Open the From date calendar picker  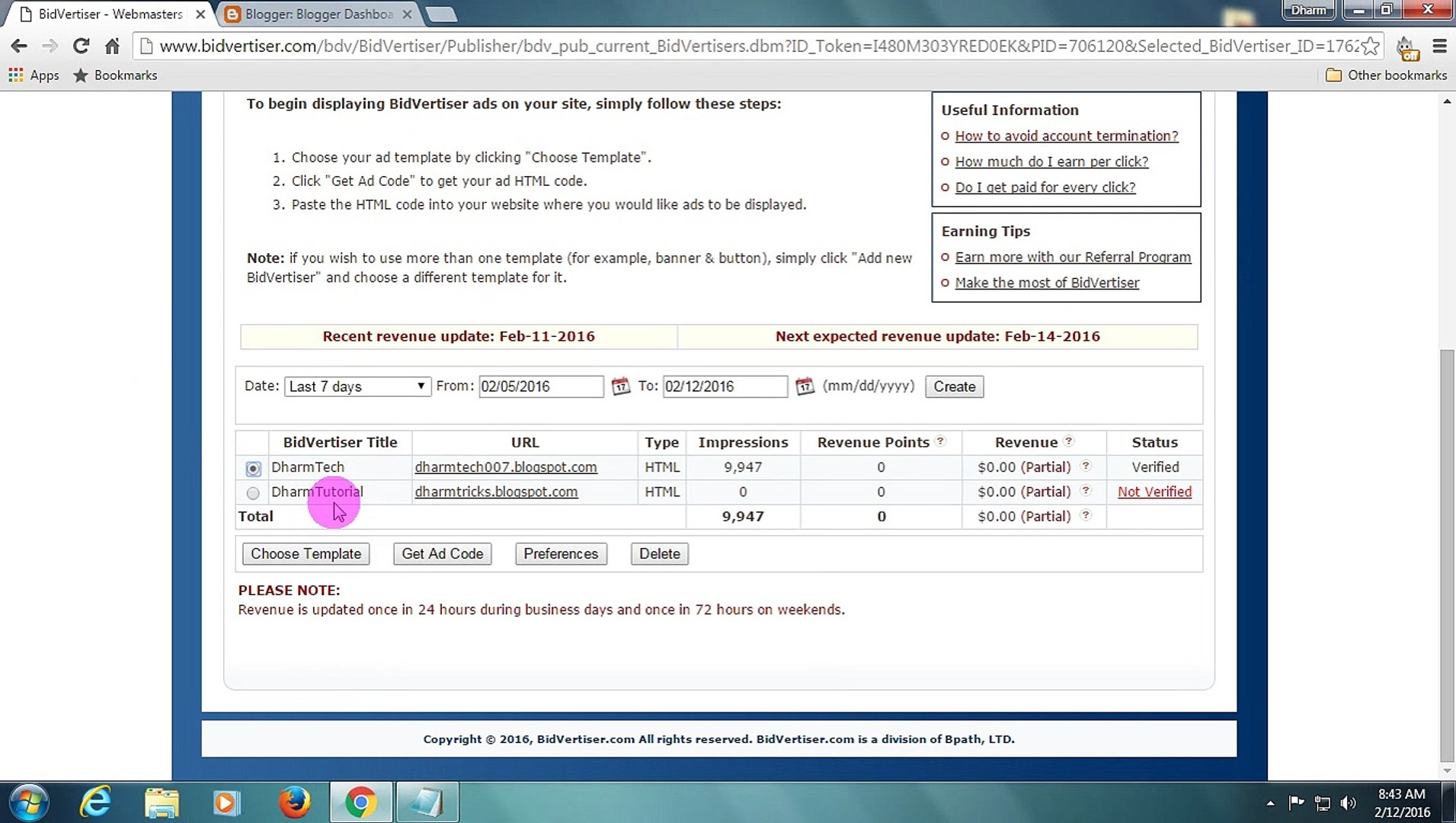point(621,386)
